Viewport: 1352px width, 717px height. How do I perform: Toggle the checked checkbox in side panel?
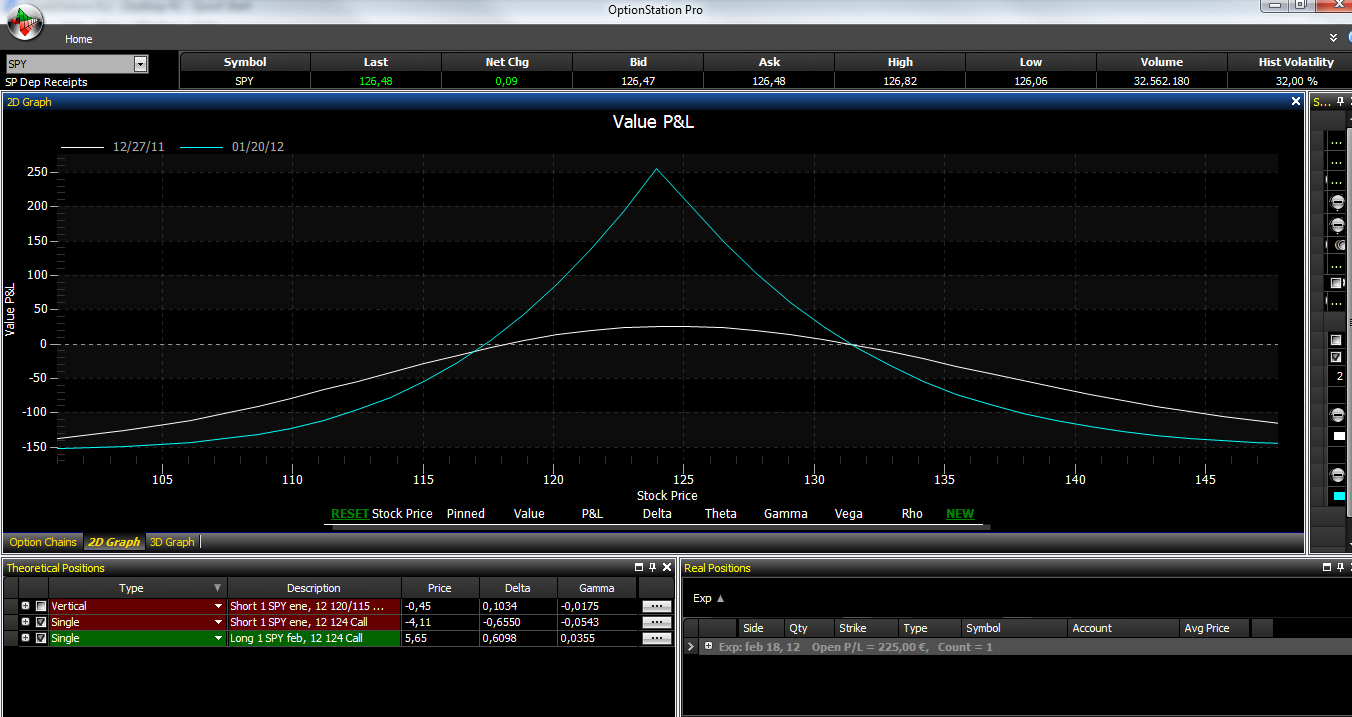[1337, 357]
